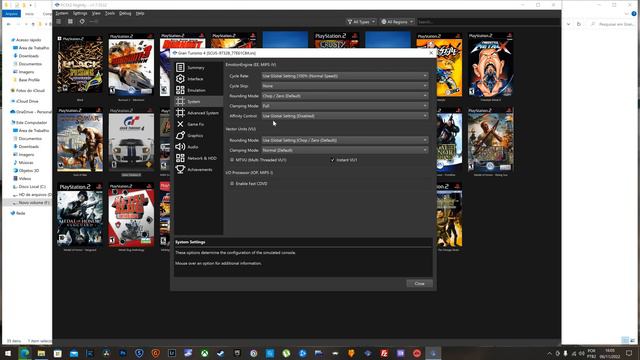
Task: Open the Settings menu in PCSX2
Action: pyautogui.click(x=80, y=13)
